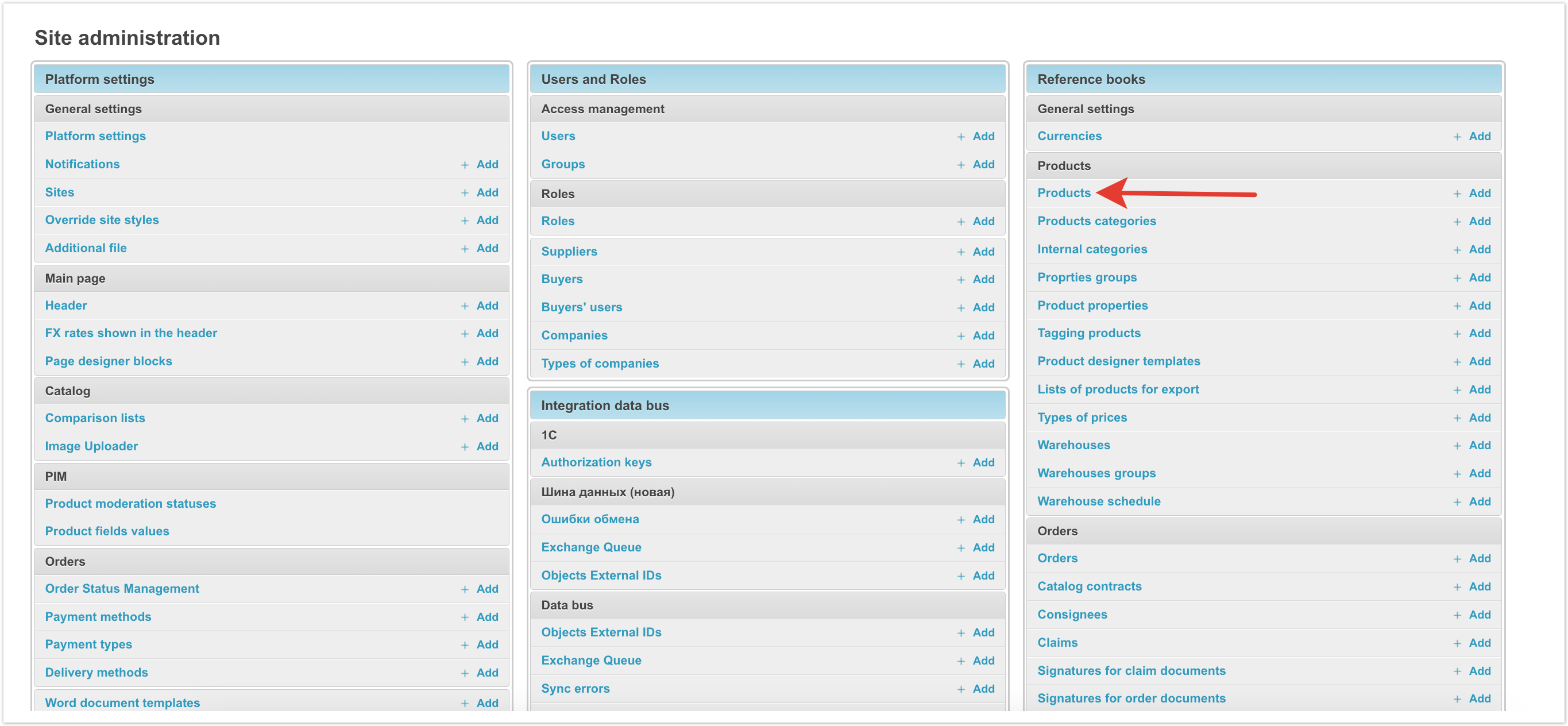The height and width of the screenshot is (726, 1568).
Task: Click the plus icon beside Payment methods
Action: tap(465, 617)
